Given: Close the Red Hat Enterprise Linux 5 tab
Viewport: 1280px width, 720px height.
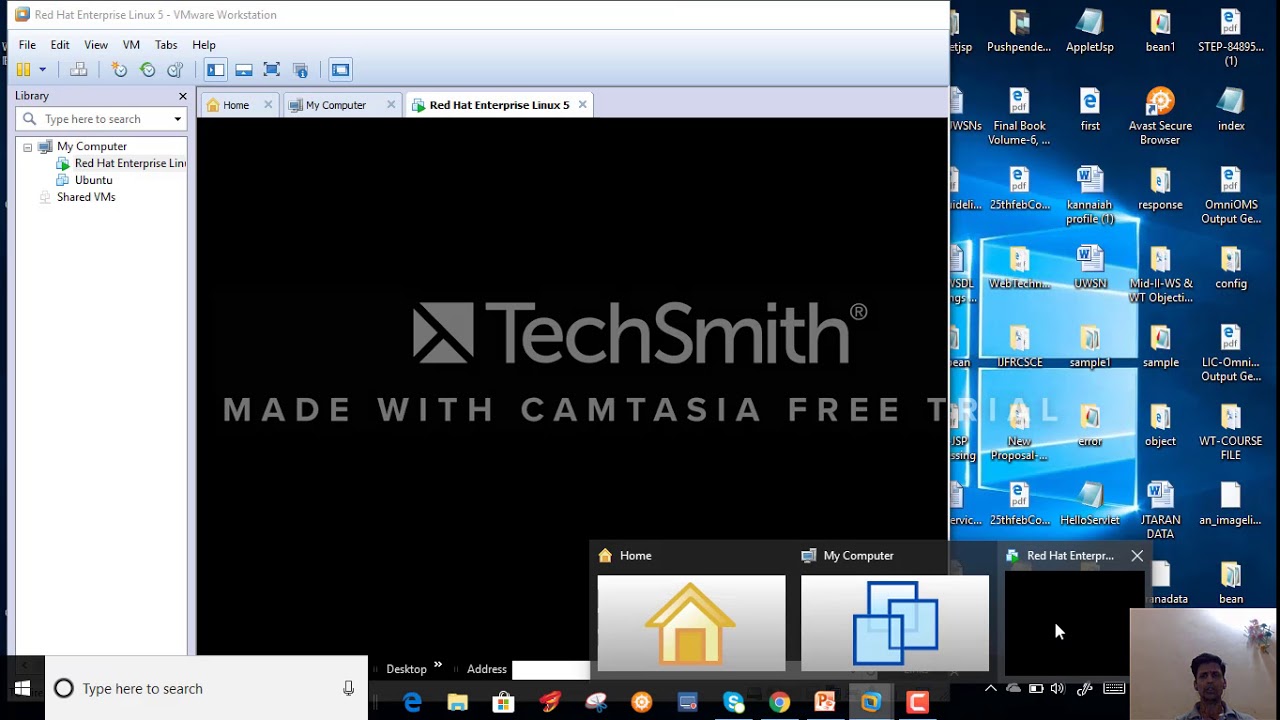Looking at the screenshot, I should (x=582, y=105).
